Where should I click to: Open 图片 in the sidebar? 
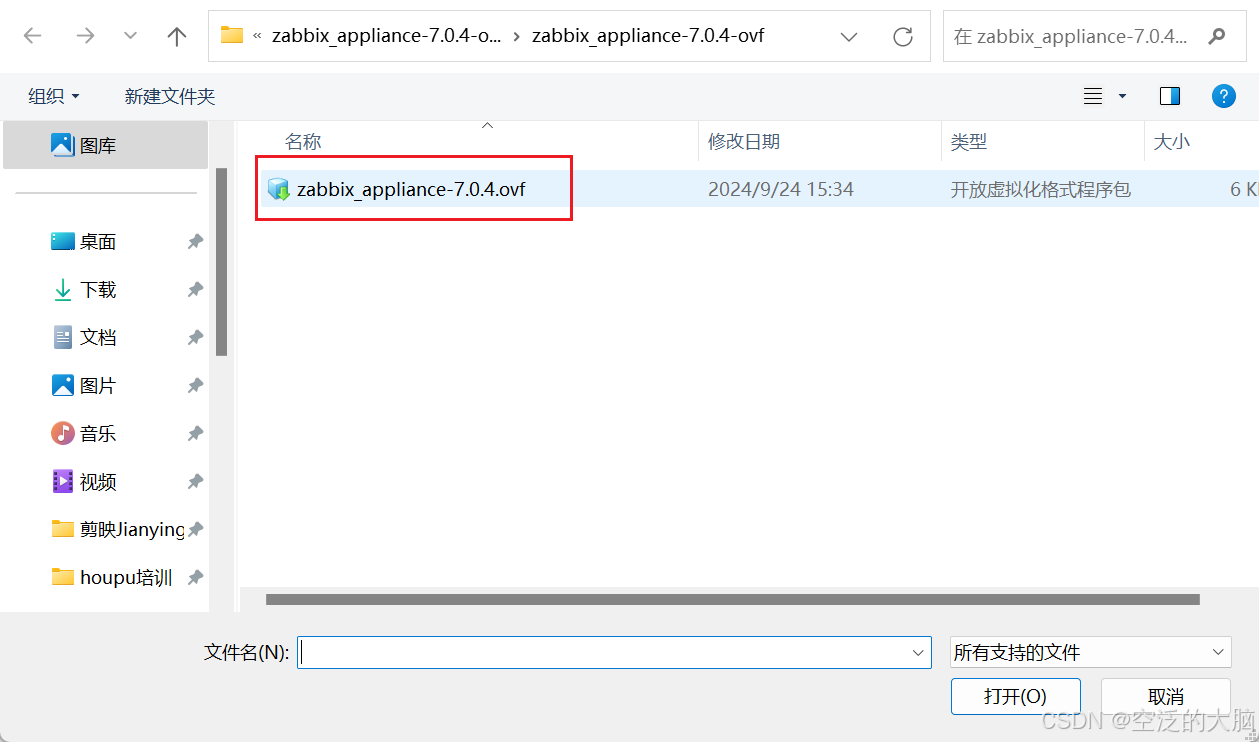(x=98, y=385)
